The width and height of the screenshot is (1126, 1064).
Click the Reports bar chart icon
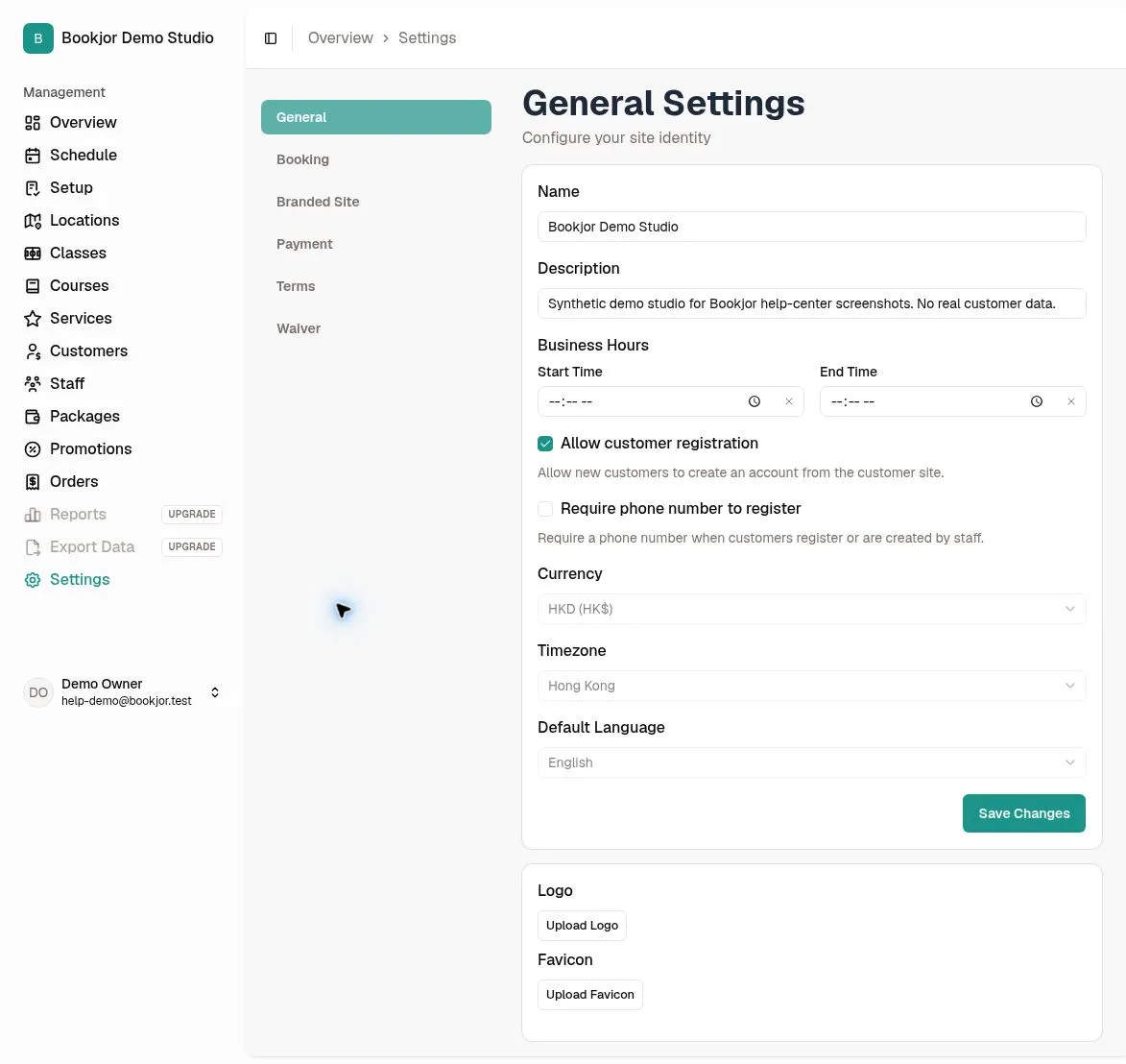pos(33,515)
